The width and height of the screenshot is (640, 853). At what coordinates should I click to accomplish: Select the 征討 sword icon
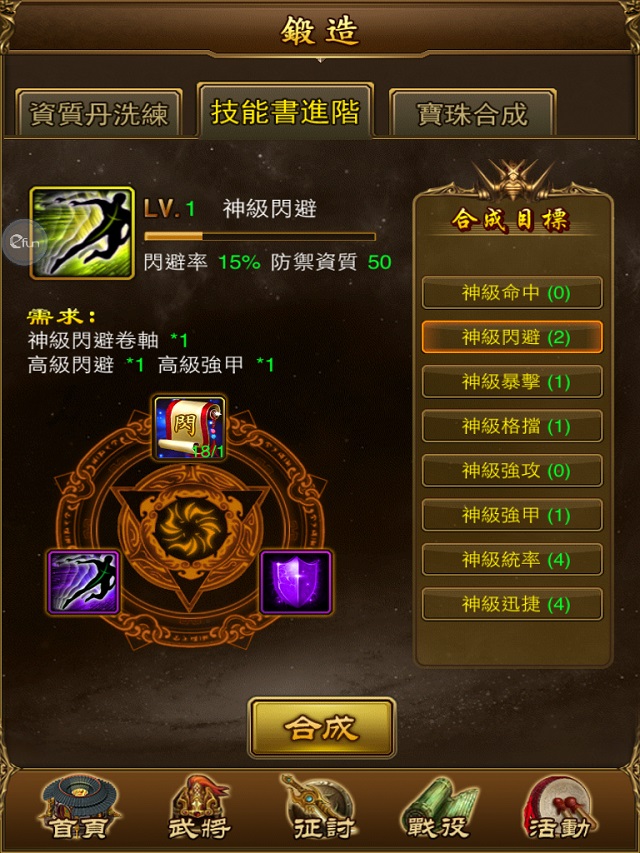tap(321, 808)
